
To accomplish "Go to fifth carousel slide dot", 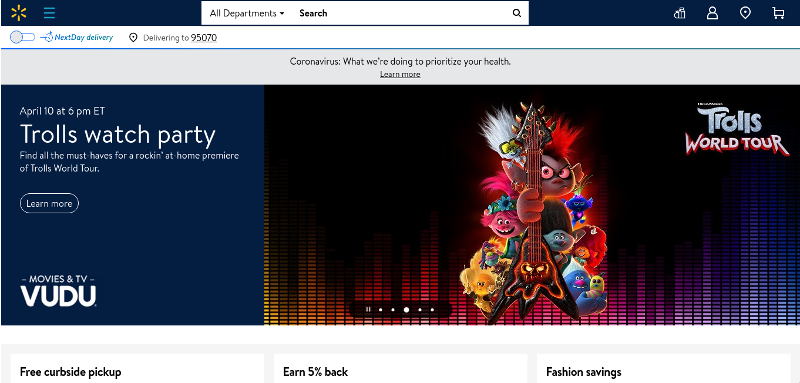I will (432, 310).
